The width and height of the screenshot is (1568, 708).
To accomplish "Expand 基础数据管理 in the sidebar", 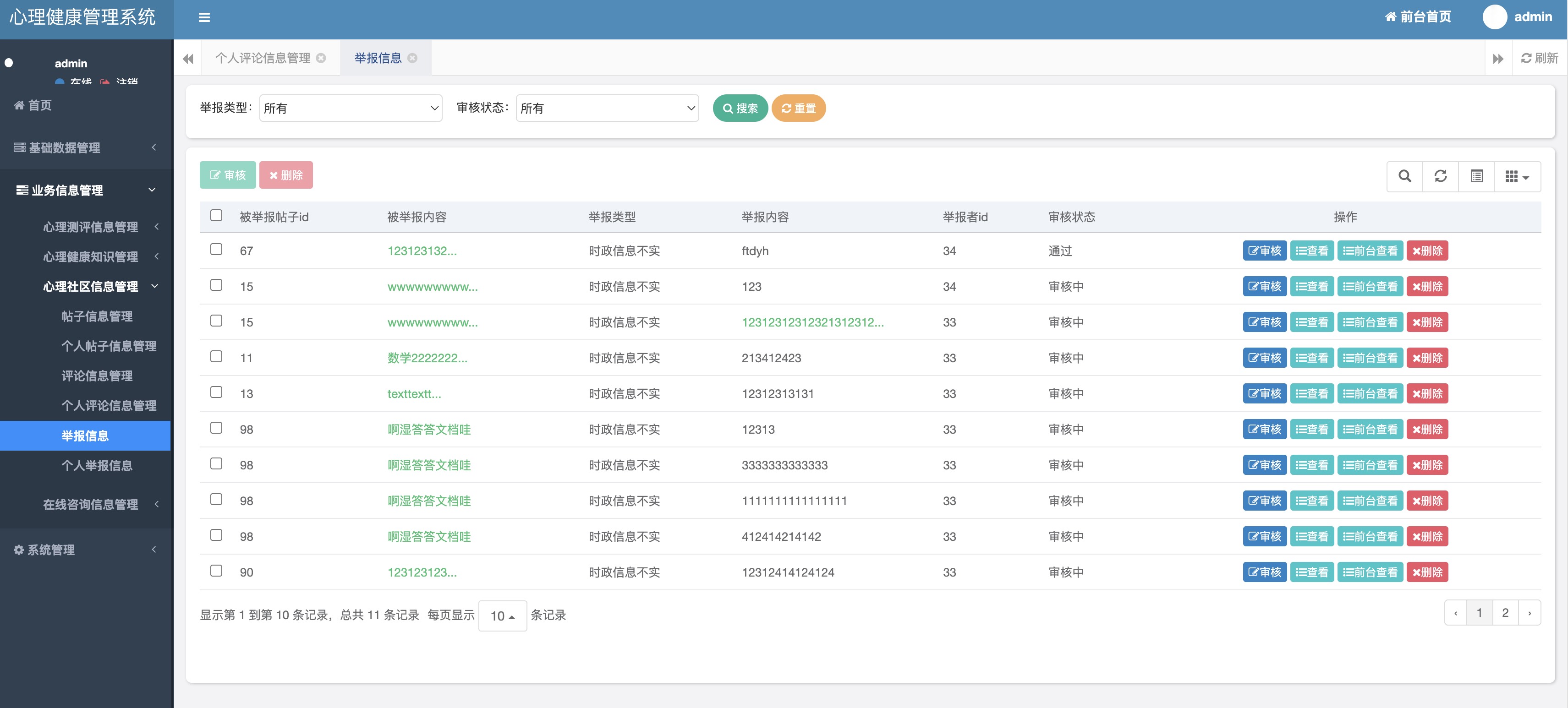I will (85, 147).
